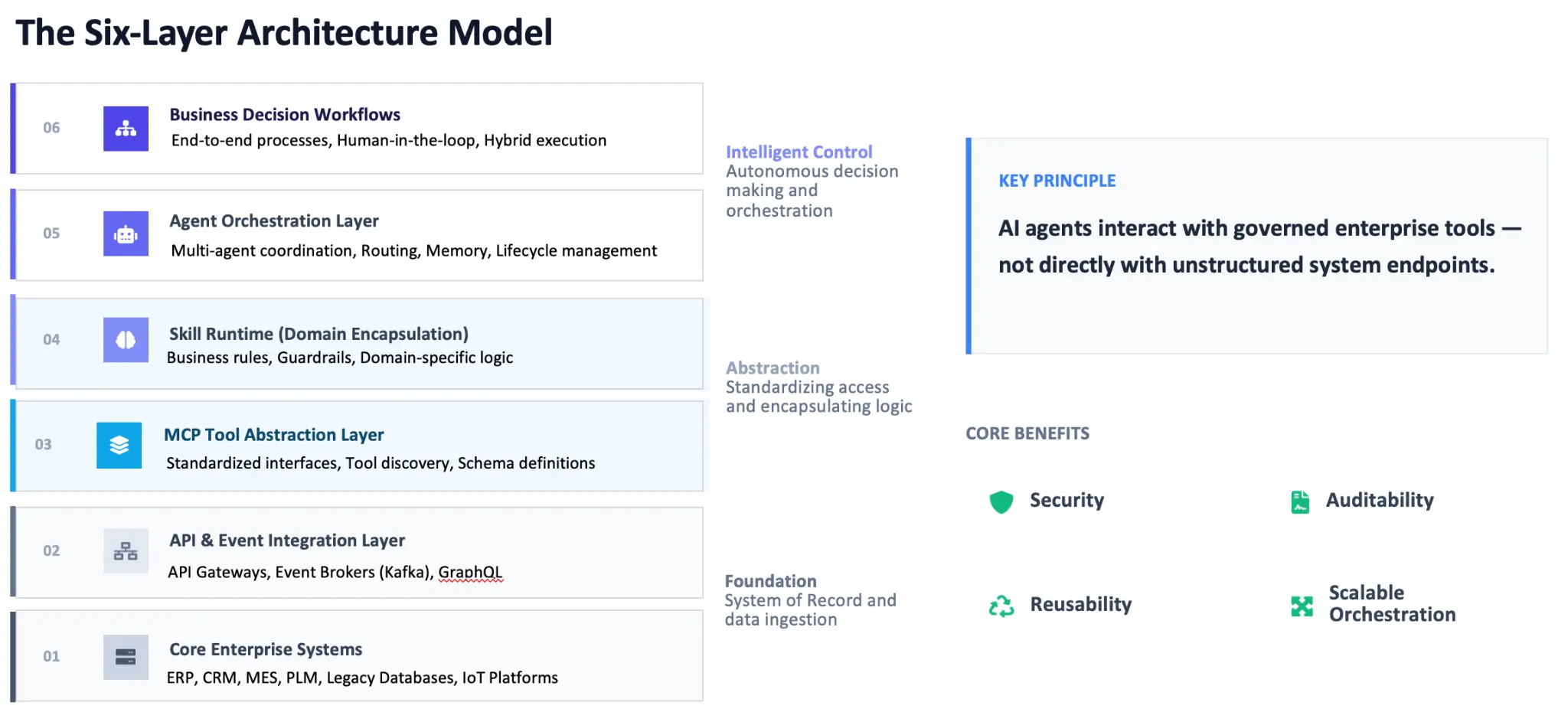Click the Agent Orchestration robot icon
Image resolution: width=1568 pixels, height=722 pixels.
126,234
